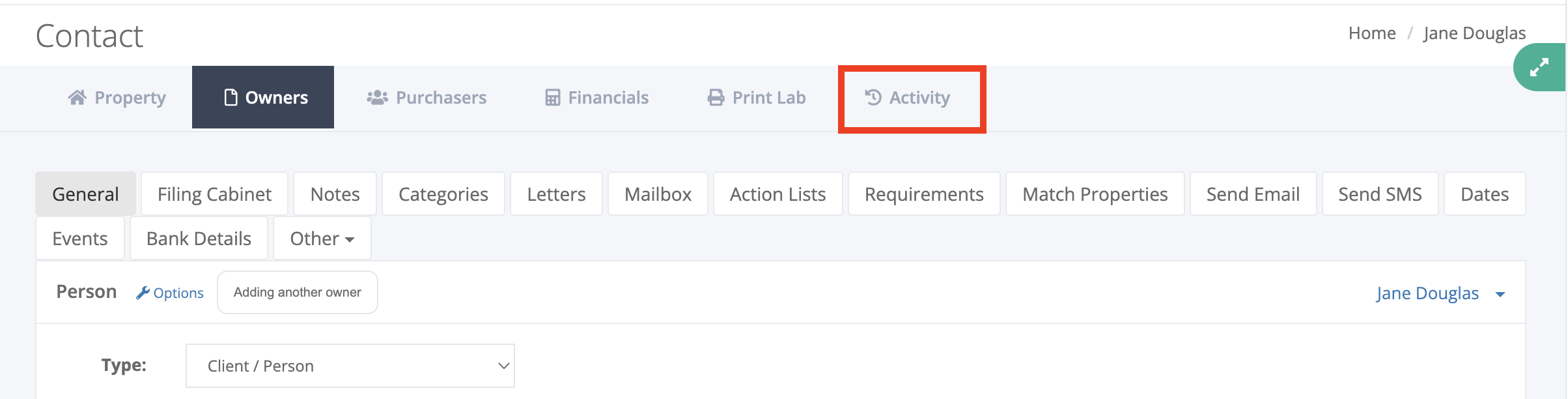Open the Mailbox tab
The image size is (1568, 399).
(x=658, y=194)
